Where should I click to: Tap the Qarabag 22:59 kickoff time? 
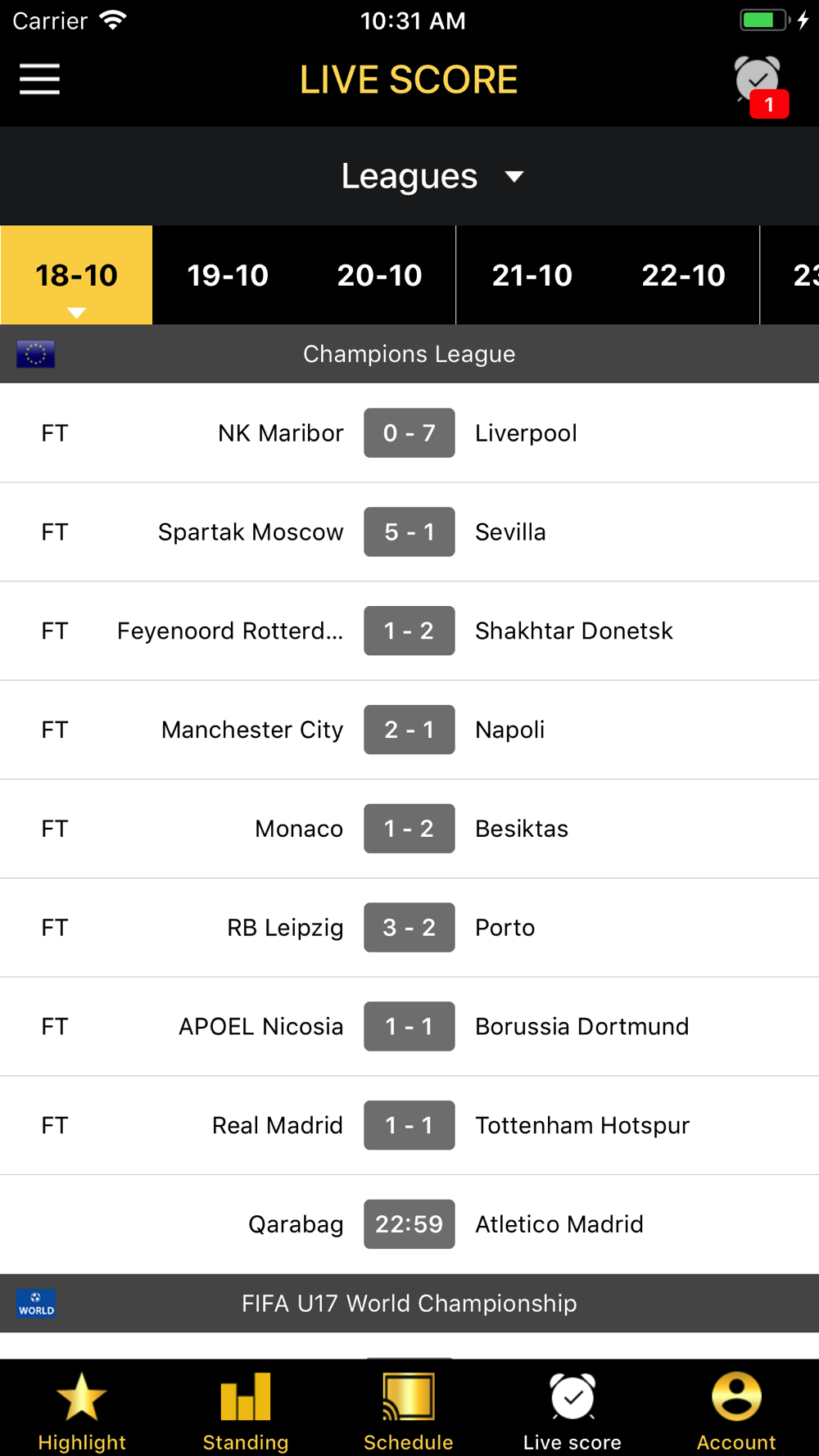point(409,1224)
